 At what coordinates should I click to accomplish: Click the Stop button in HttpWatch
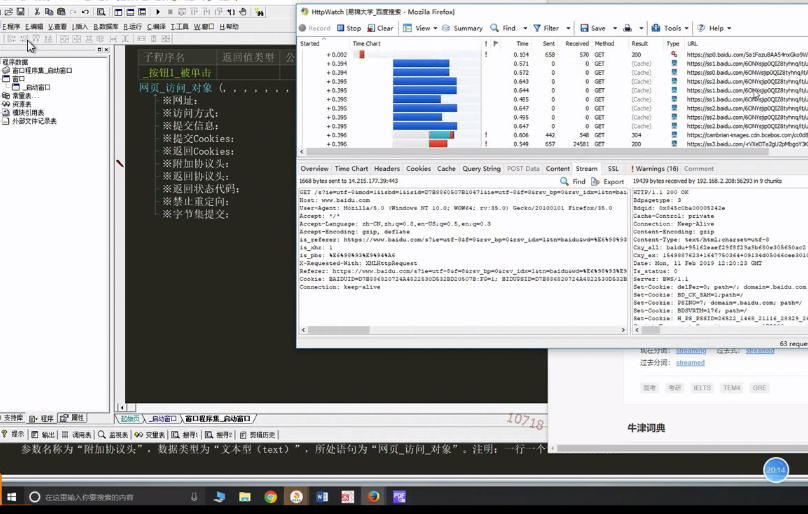point(347,29)
